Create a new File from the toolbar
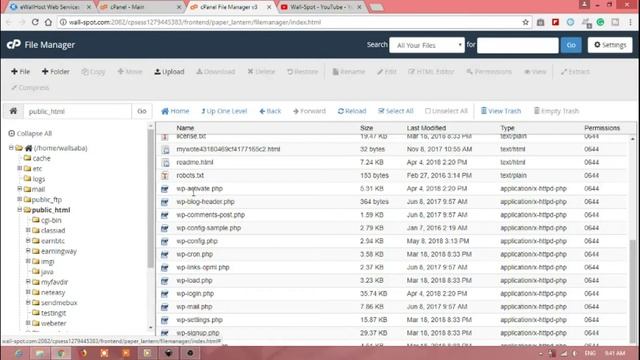This screenshot has width=640, height=360. tap(20, 71)
